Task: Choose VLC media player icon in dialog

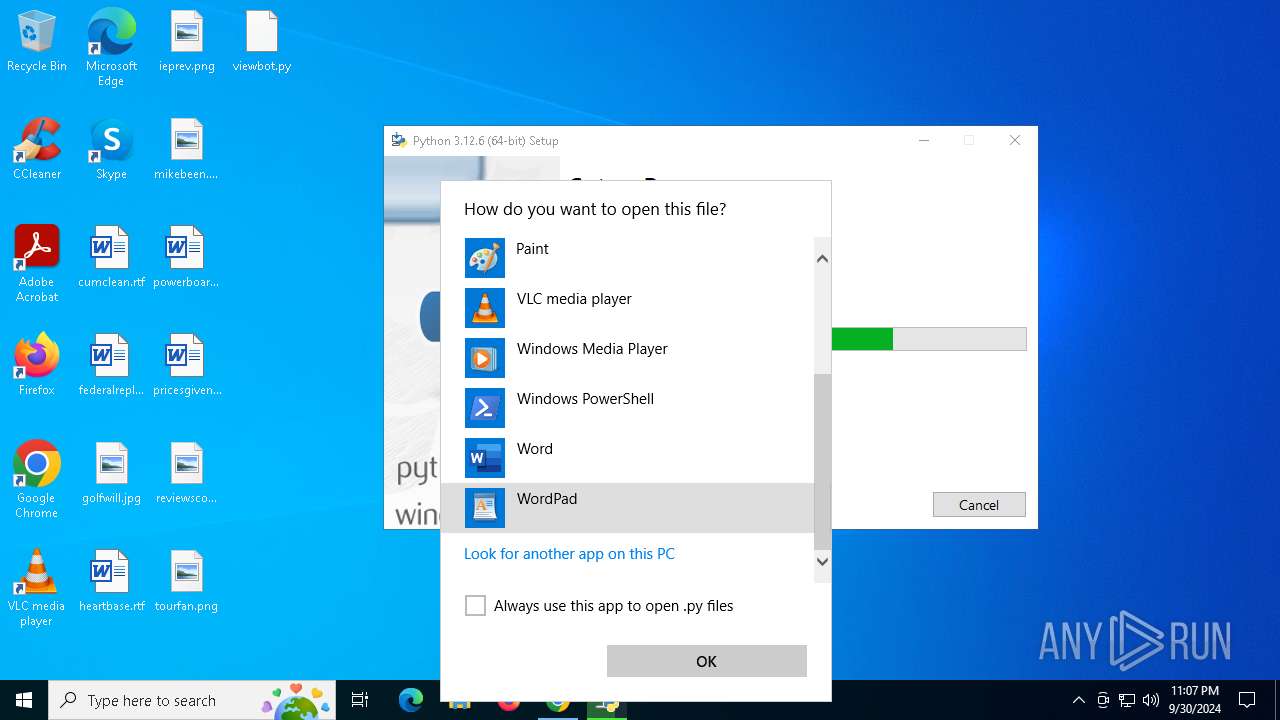Action: 485,308
